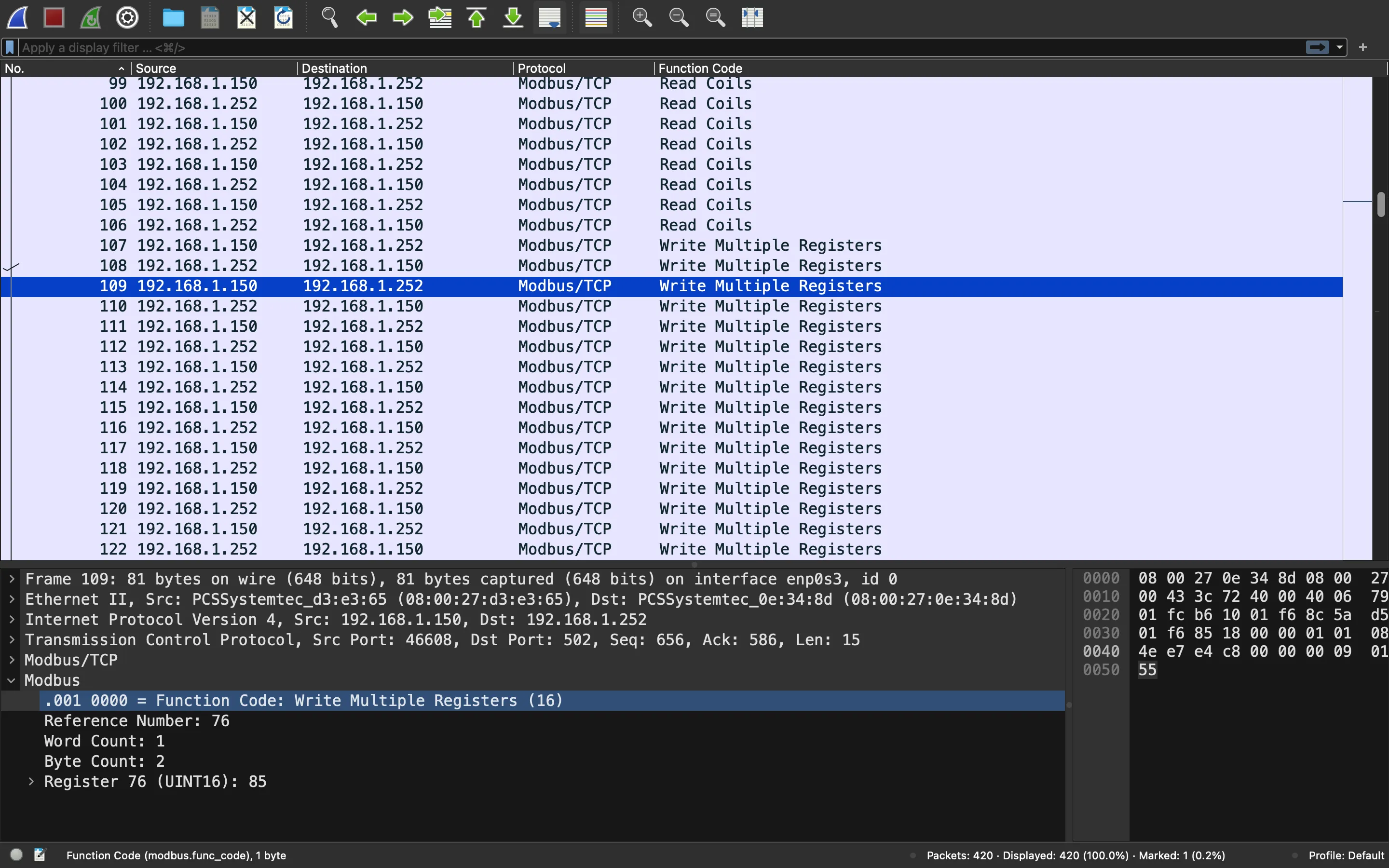Image resolution: width=1389 pixels, height=868 pixels.
Task: Select packet 108 in the packet list
Action: point(671,265)
